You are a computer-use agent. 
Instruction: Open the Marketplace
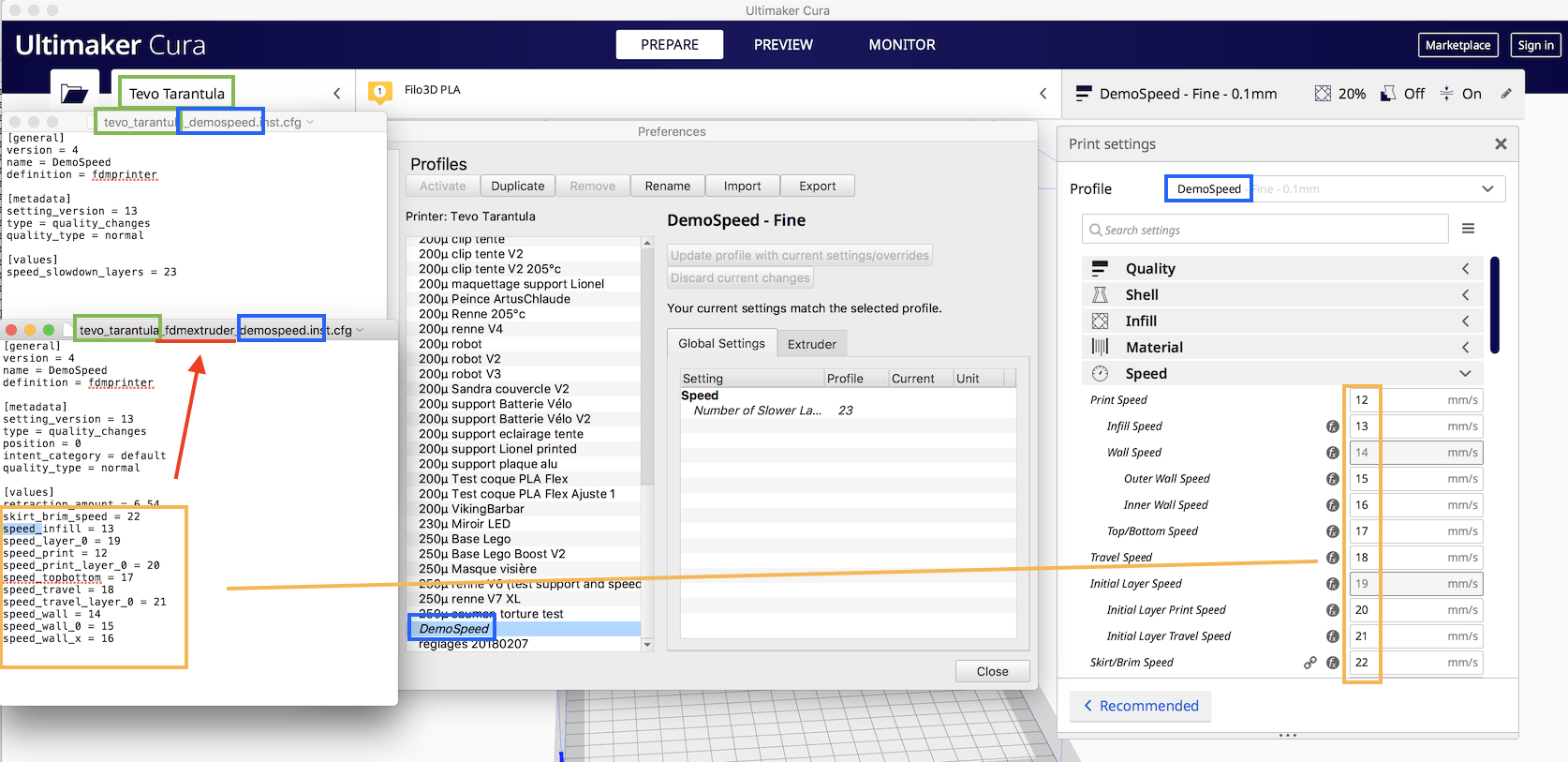point(1457,45)
